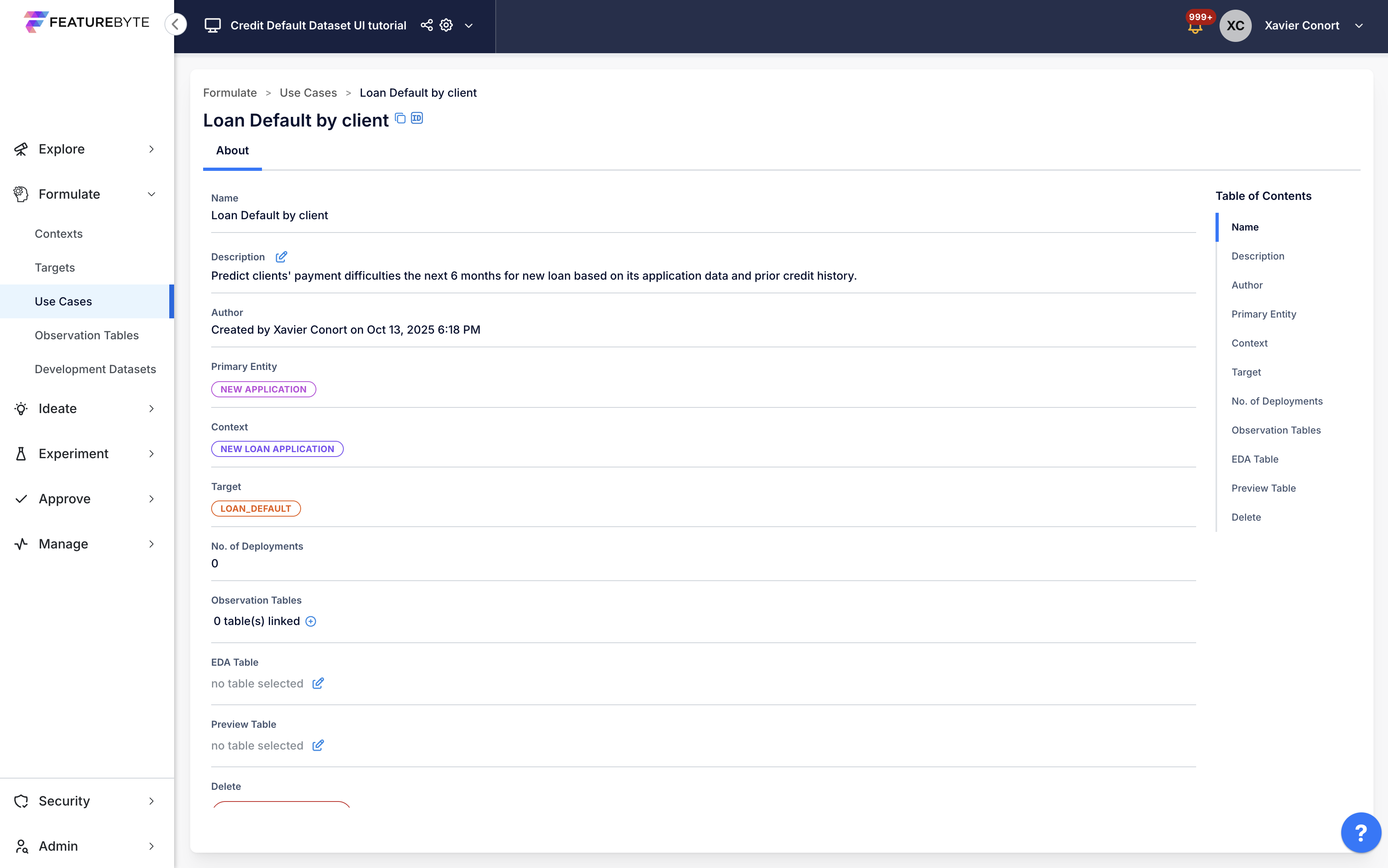Open the Manage activity icon
The image size is (1388, 868).
(x=21, y=544)
